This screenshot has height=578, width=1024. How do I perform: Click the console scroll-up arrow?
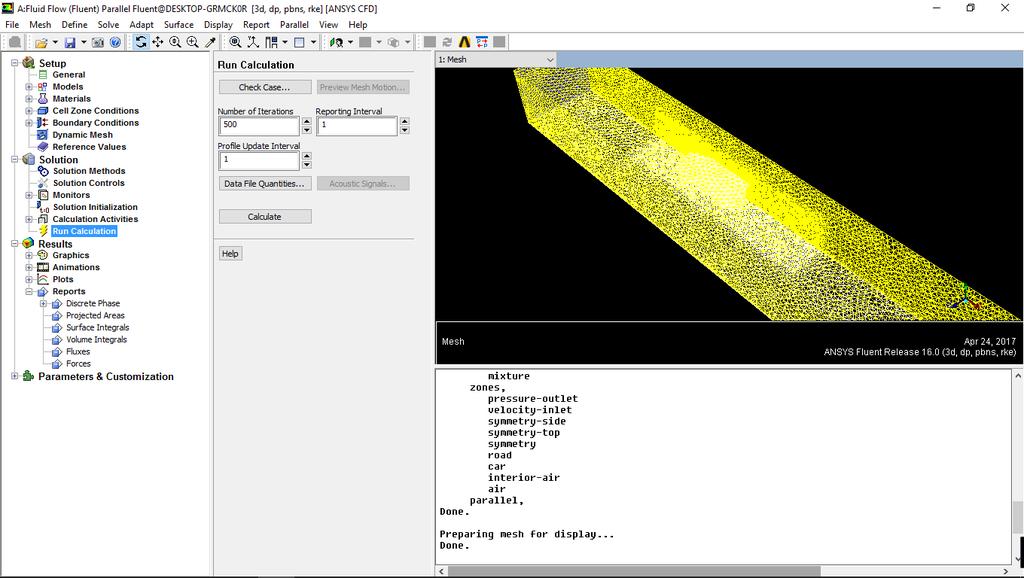(x=1017, y=376)
